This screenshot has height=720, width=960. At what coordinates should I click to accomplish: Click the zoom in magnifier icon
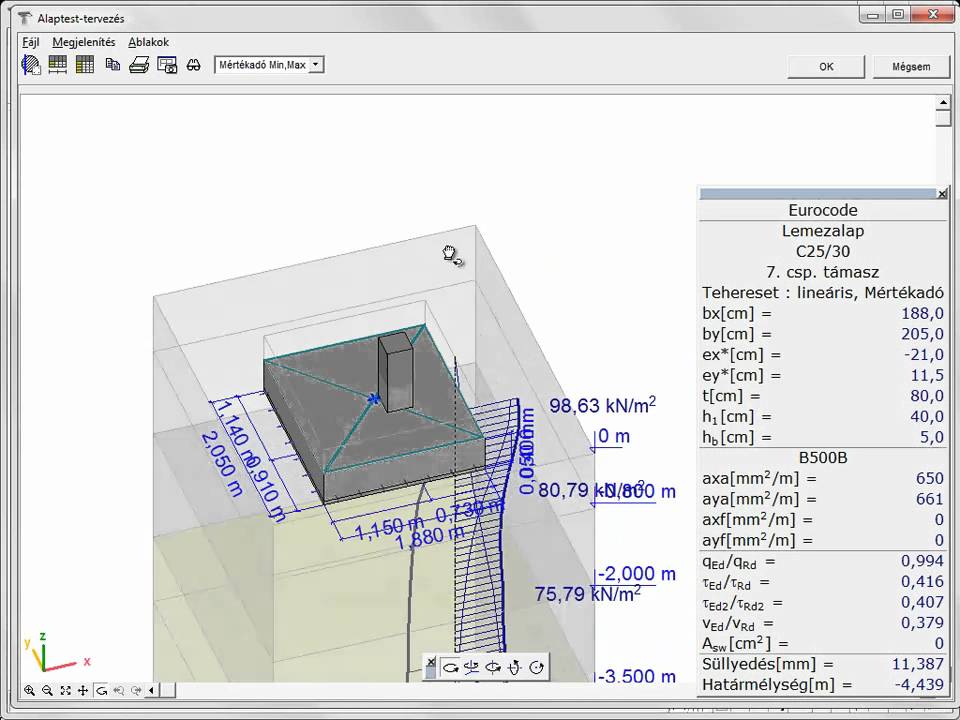[x=29, y=691]
